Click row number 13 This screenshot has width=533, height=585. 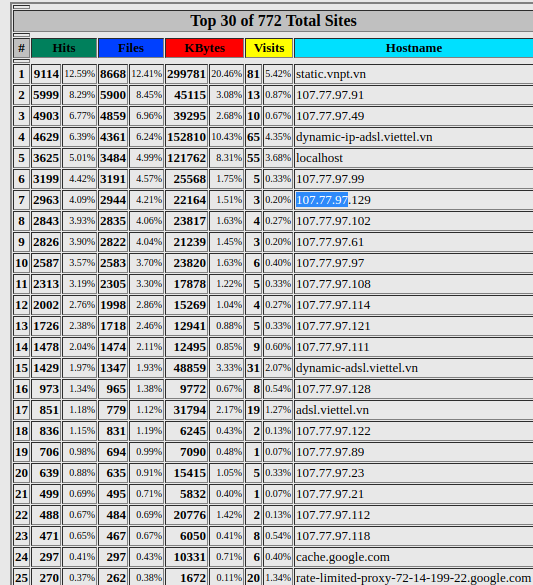click(22, 326)
